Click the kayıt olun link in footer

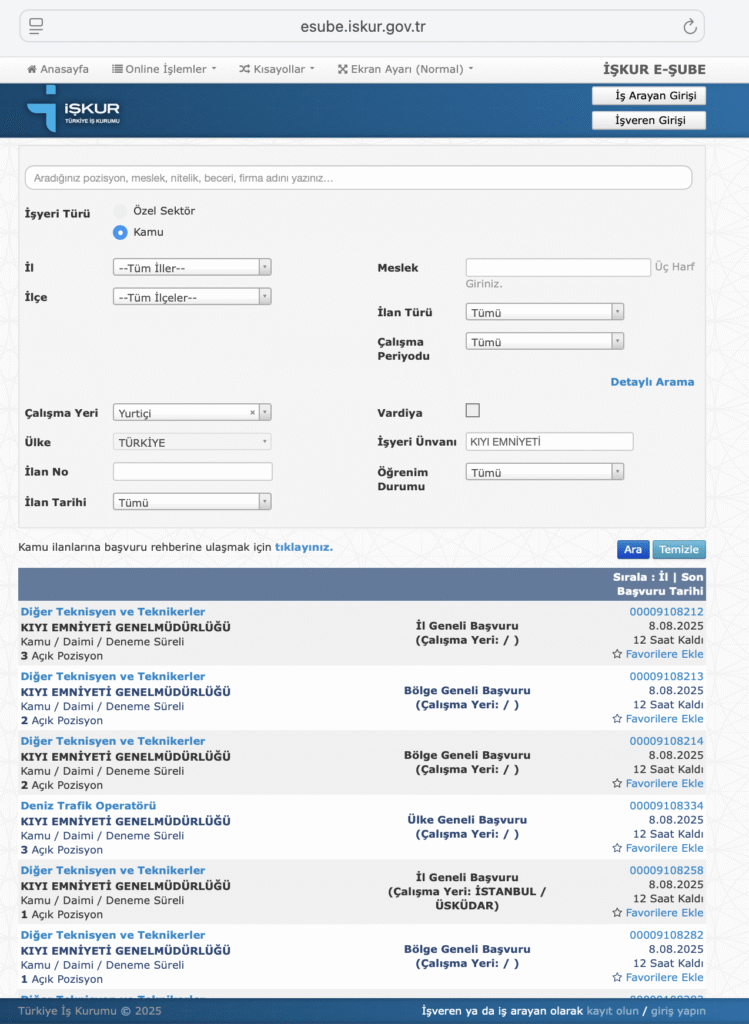coord(613,1011)
